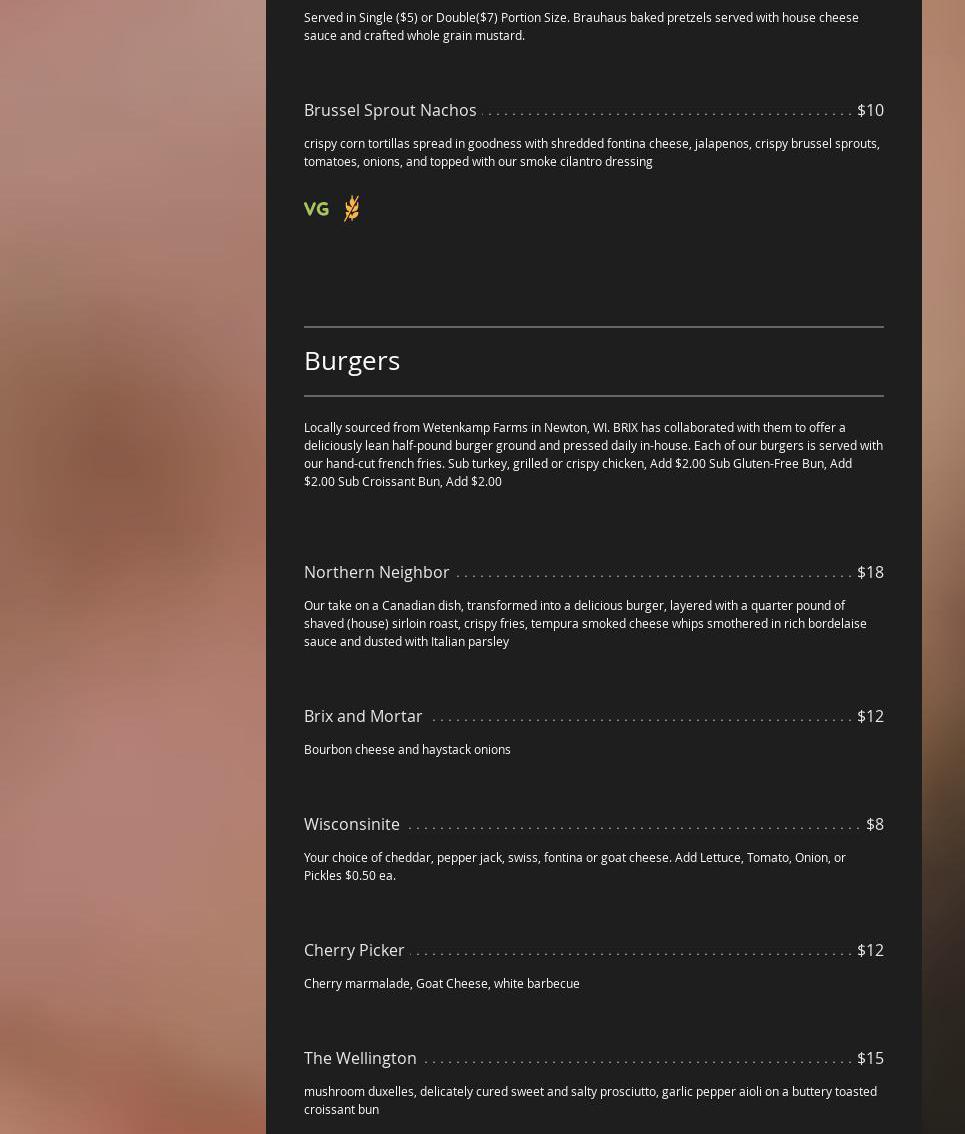
Task: Click the mushroom duxelles description text
Action: click(590, 1100)
